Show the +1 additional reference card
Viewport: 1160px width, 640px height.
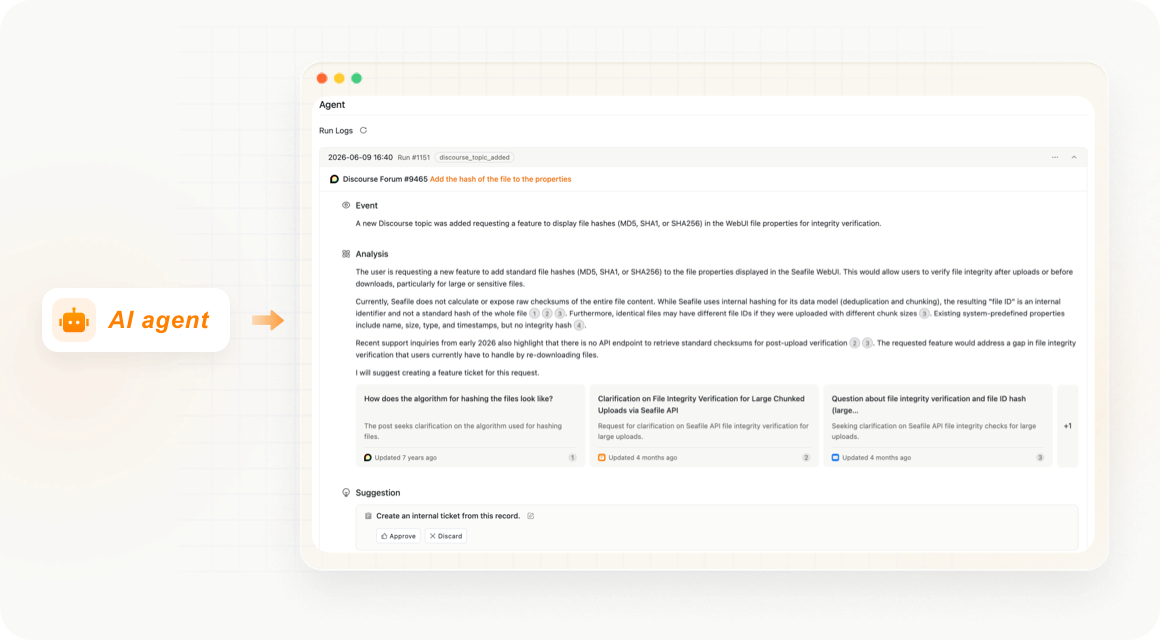pyautogui.click(x=1068, y=426)
